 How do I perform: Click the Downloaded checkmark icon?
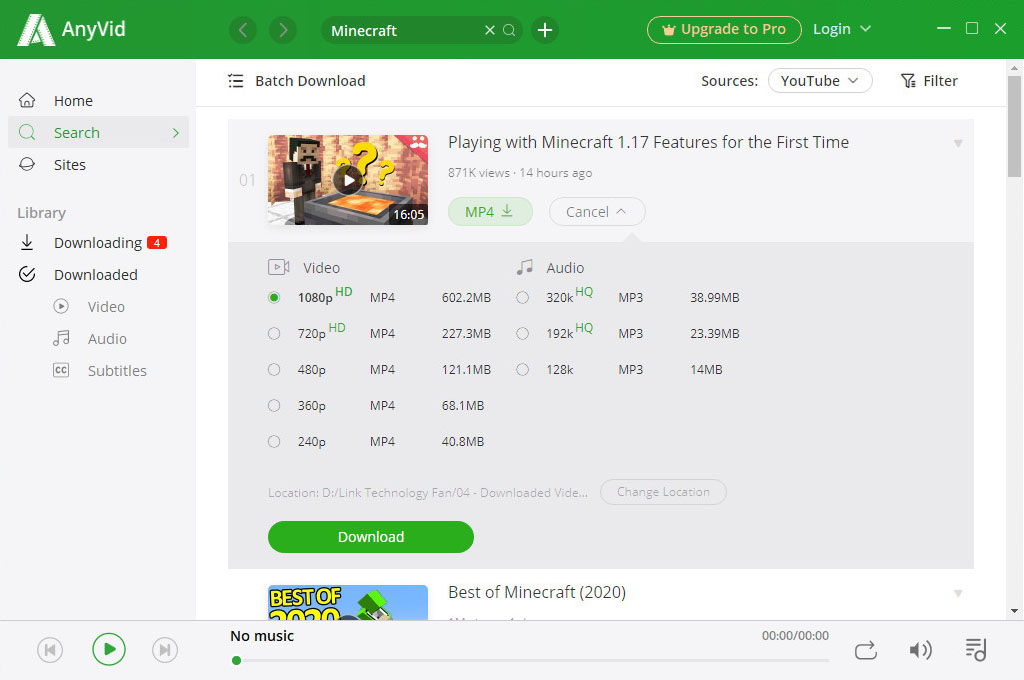(x=27, y=274)
